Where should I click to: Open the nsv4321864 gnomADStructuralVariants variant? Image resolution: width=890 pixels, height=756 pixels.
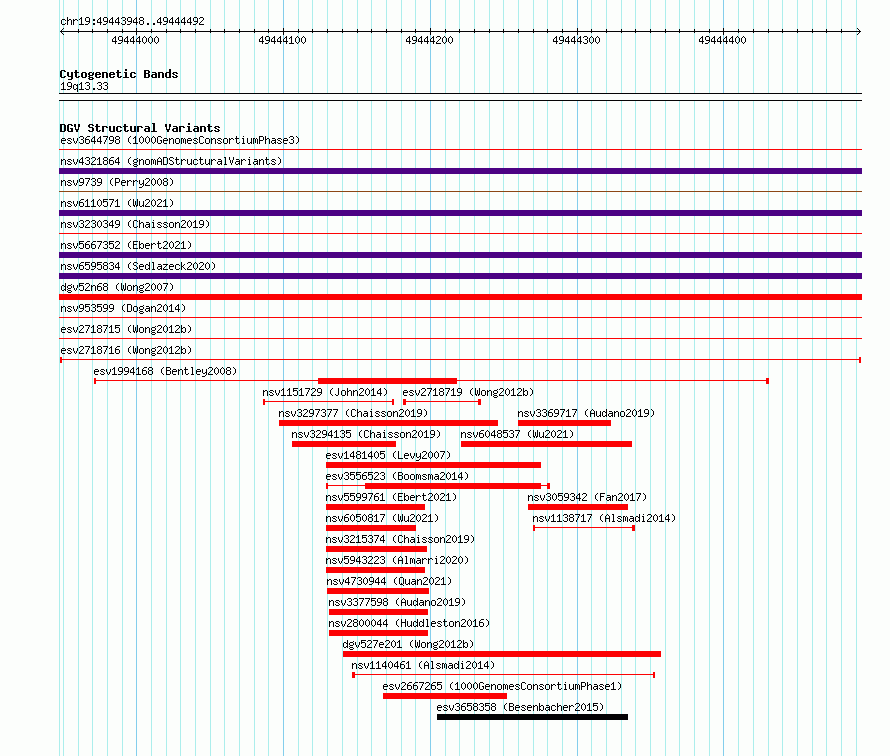pyautogui.click(x=171, y=161)
